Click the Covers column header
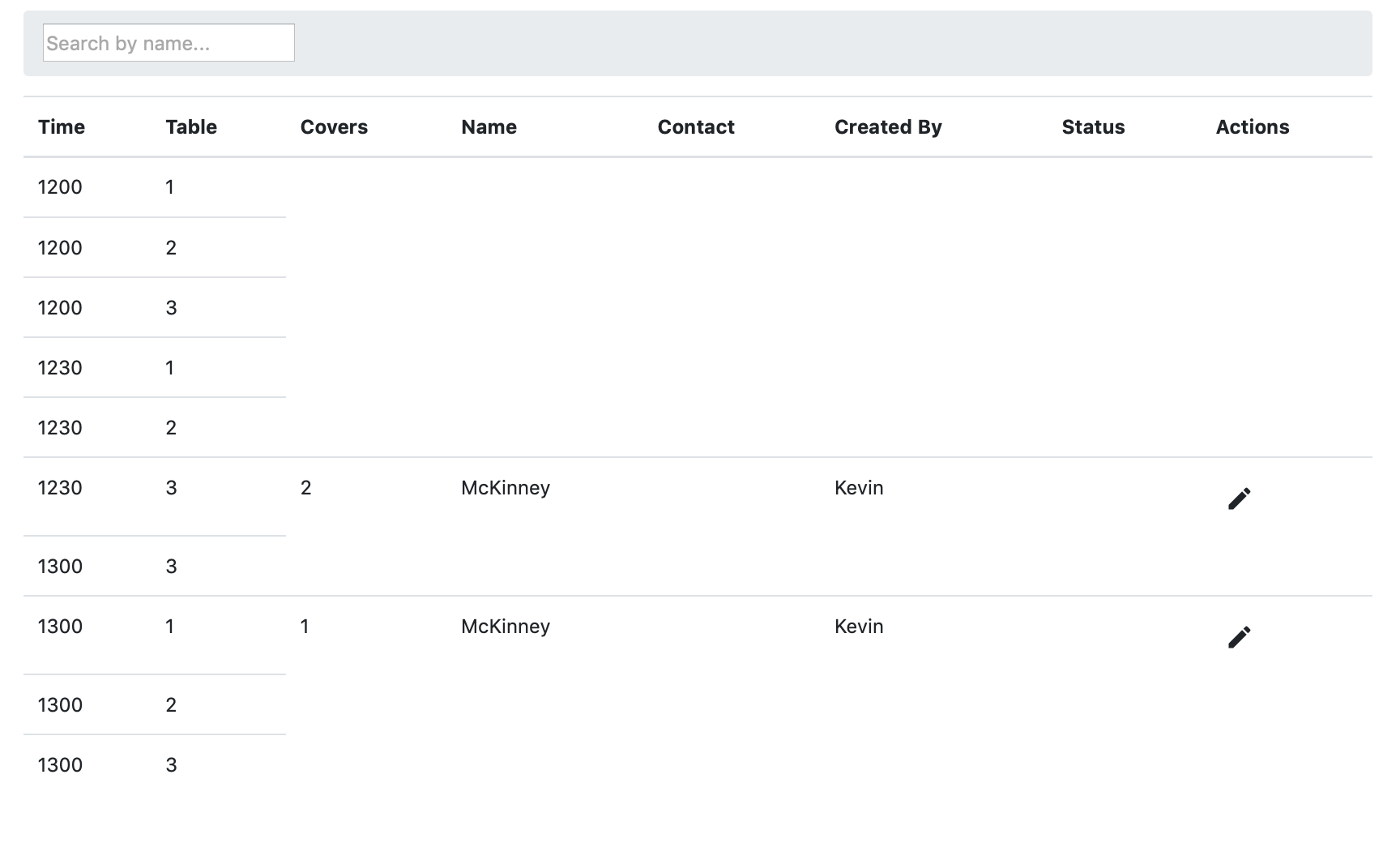Image resolution: width=1400 pixels, height=843 pixels. coord(334,126)
